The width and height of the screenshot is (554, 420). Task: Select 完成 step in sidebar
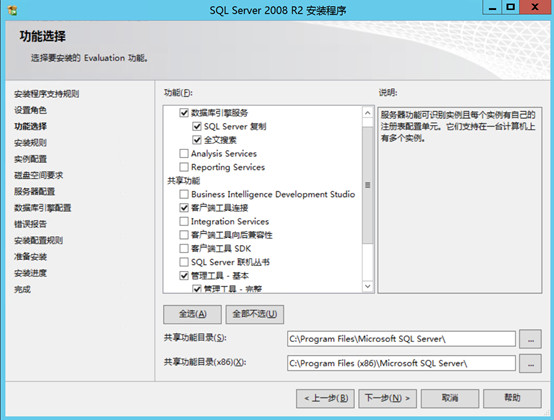pyautogui.click(x=22, y=289)
